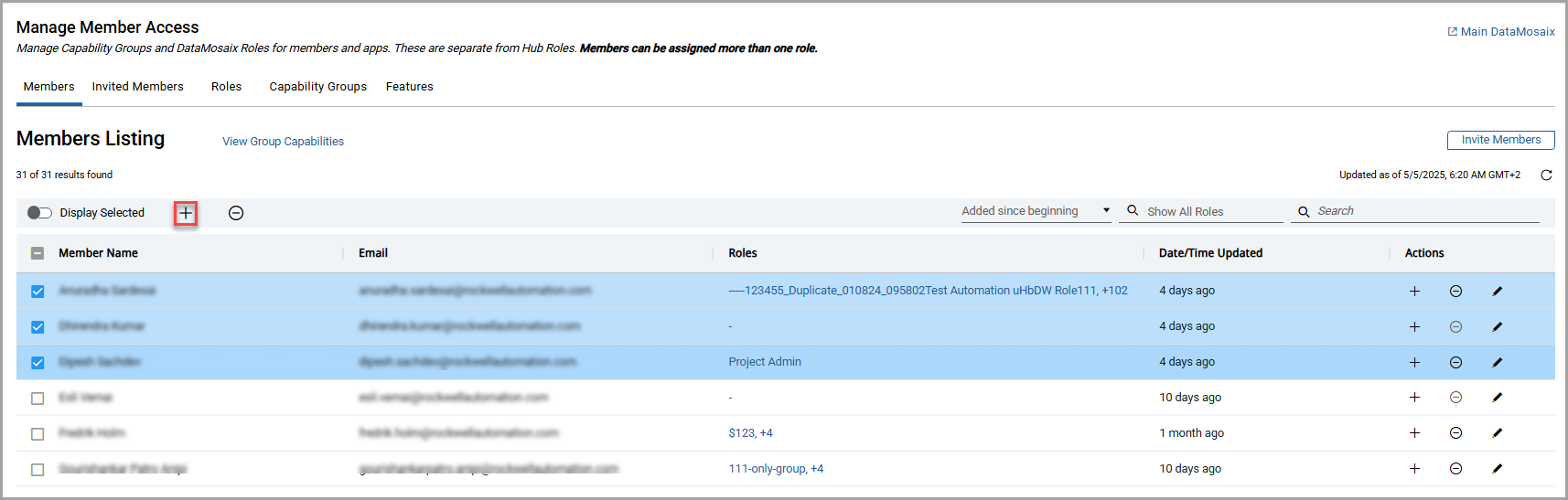Toggle the Display Selected switch
The width and height of the screenshot is (1568, 500).
39,213
